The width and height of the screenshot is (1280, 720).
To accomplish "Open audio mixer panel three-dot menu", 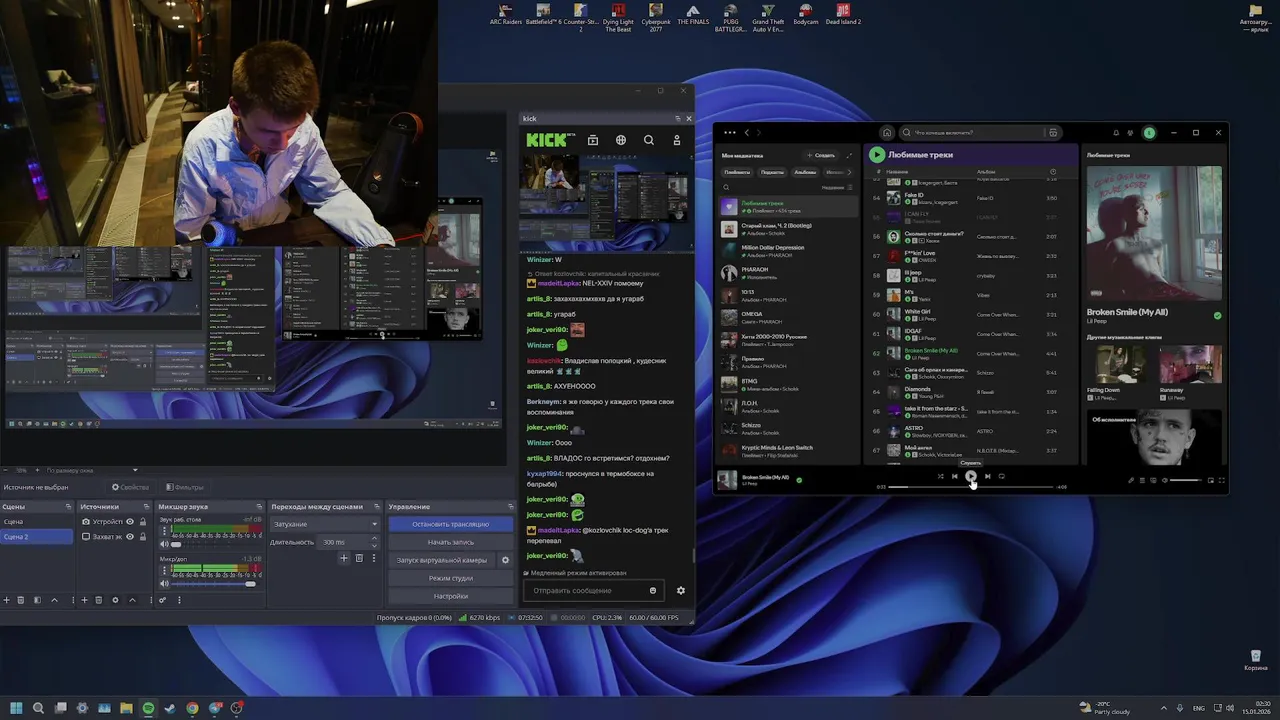I will (179, 600).
